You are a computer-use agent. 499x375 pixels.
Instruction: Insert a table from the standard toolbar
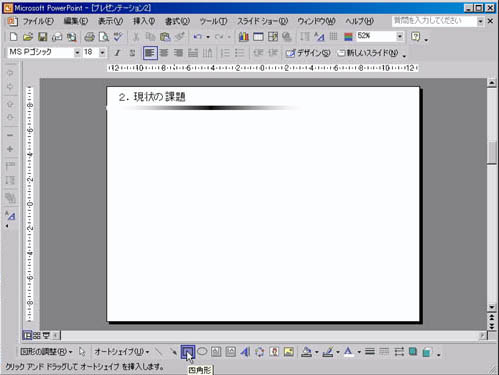[258, 37]
